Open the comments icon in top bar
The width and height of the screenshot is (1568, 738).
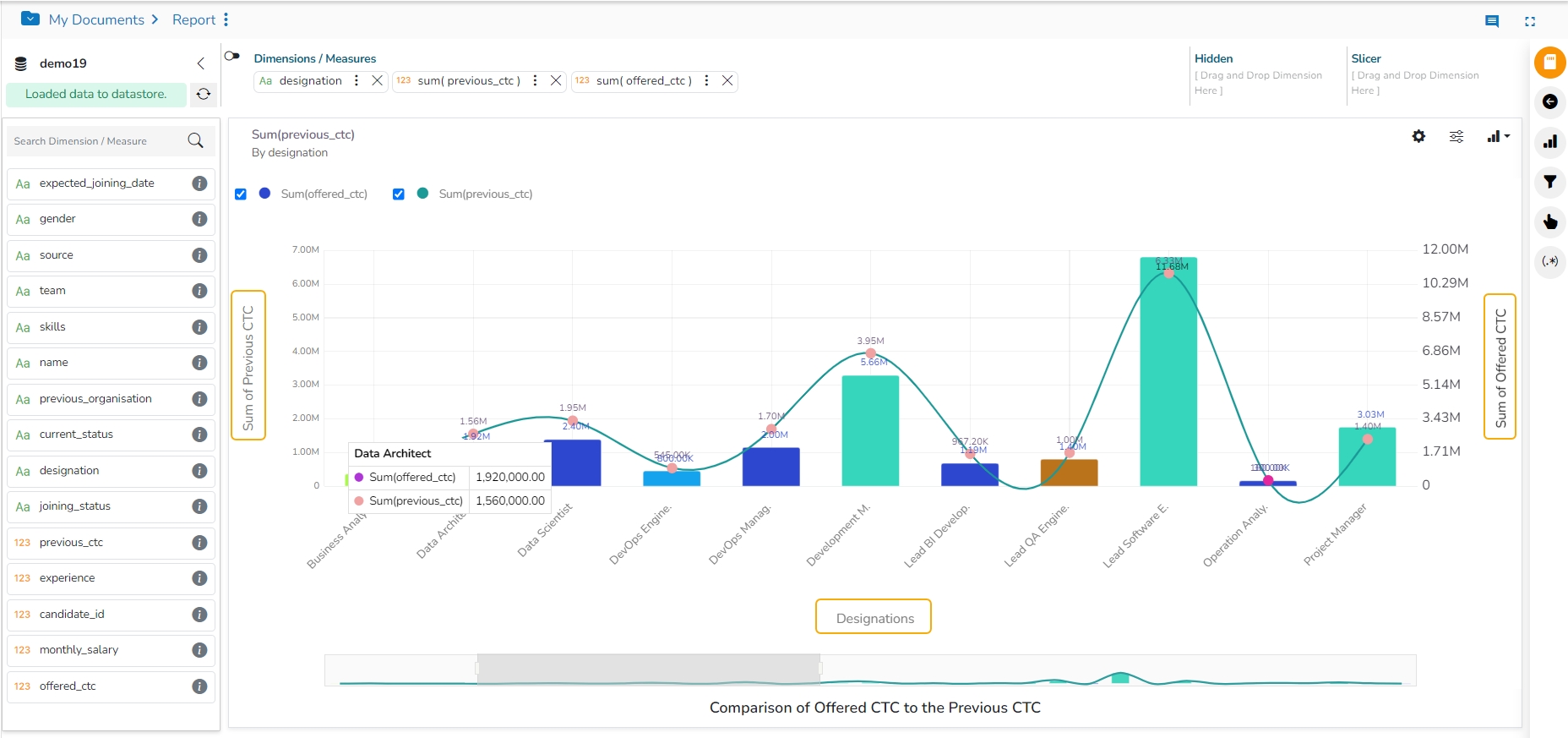click(x=1492, y=21)
